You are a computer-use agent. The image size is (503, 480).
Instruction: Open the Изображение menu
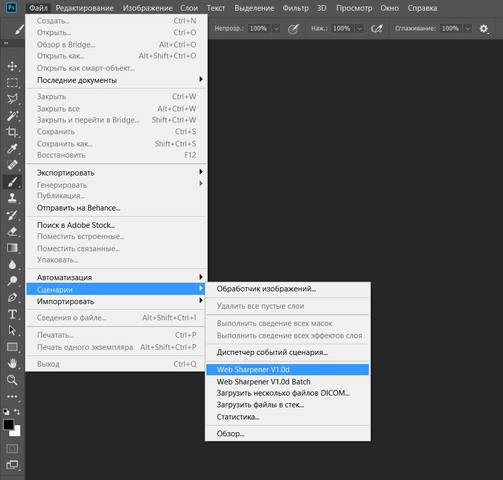pyautogui.click(x=148, y=8)
